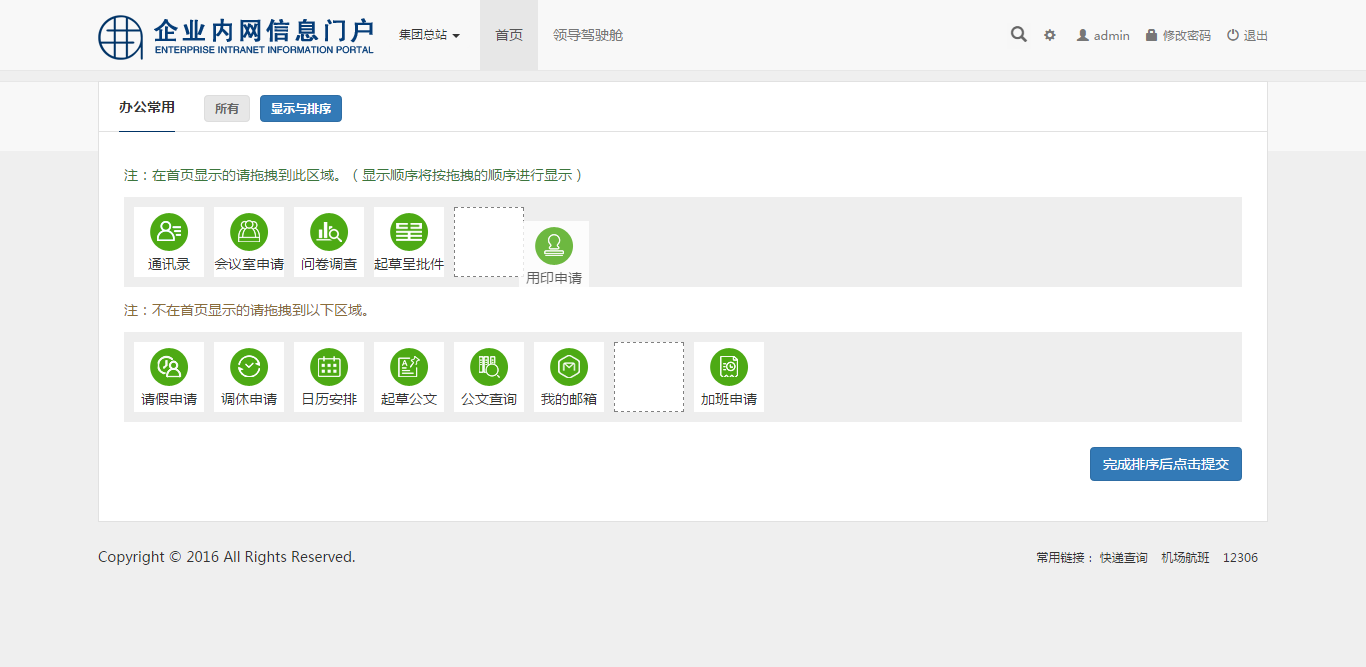Go to the 首页 home tab
This screenshot has width=1366, height=667.
tap(509, 35)
